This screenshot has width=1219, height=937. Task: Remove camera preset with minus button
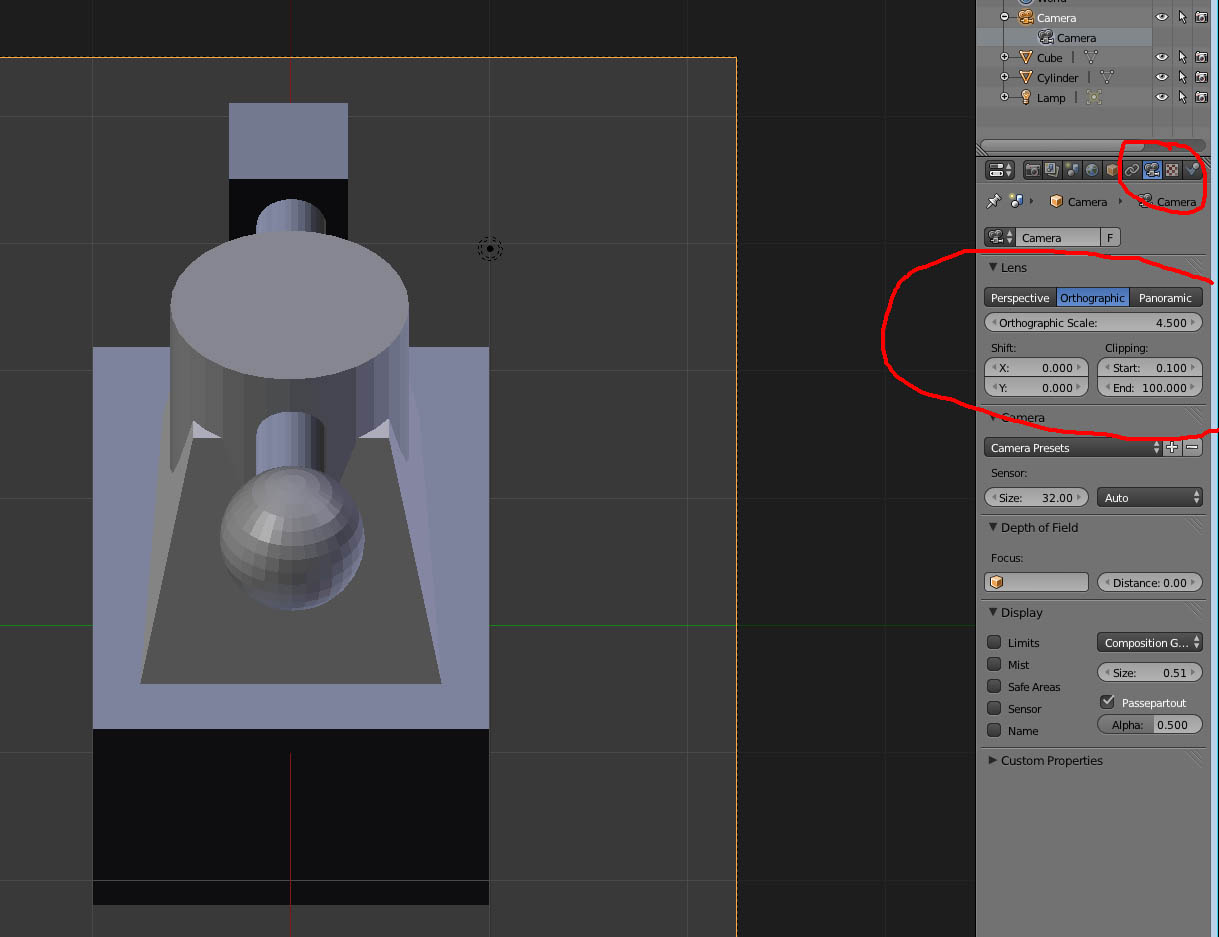pyautogui.click(x=1193, y=448)
